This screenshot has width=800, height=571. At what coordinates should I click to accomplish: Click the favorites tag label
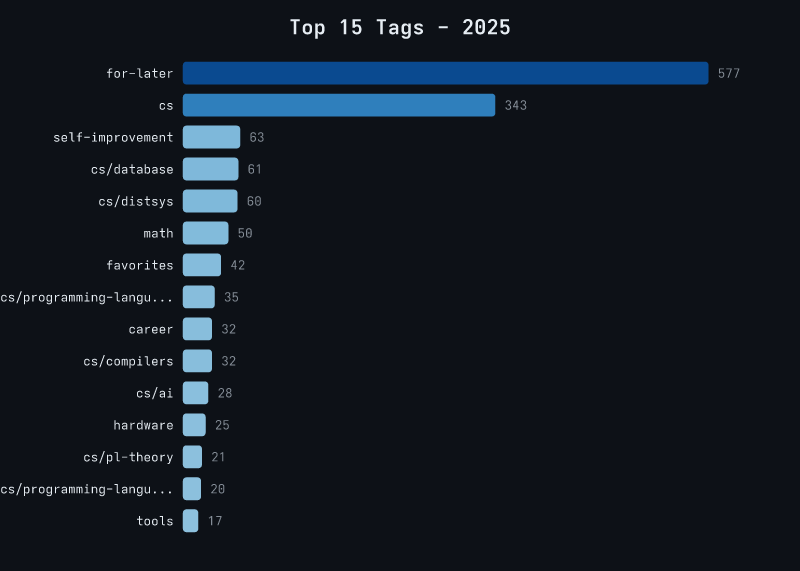click(x=140, y=265)
